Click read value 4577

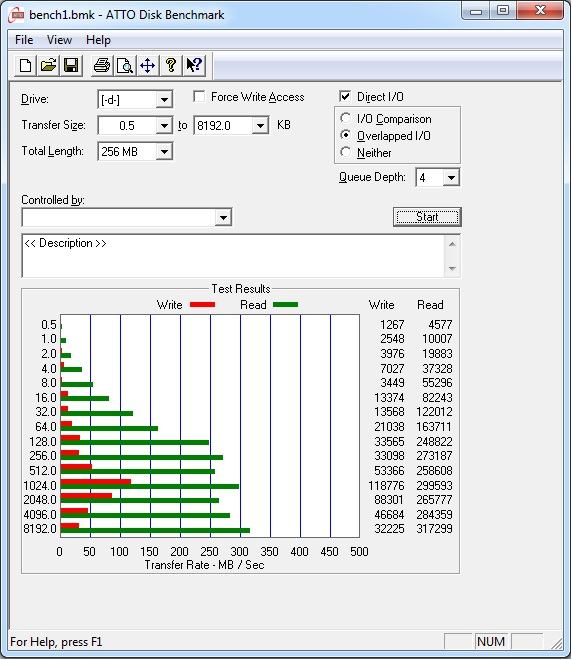440,325
